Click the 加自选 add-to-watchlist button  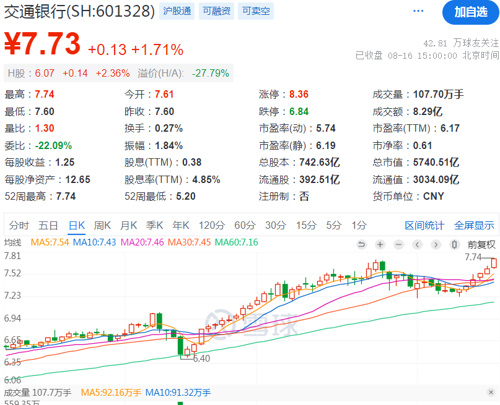pyautogui.click(x=470, y=12)
